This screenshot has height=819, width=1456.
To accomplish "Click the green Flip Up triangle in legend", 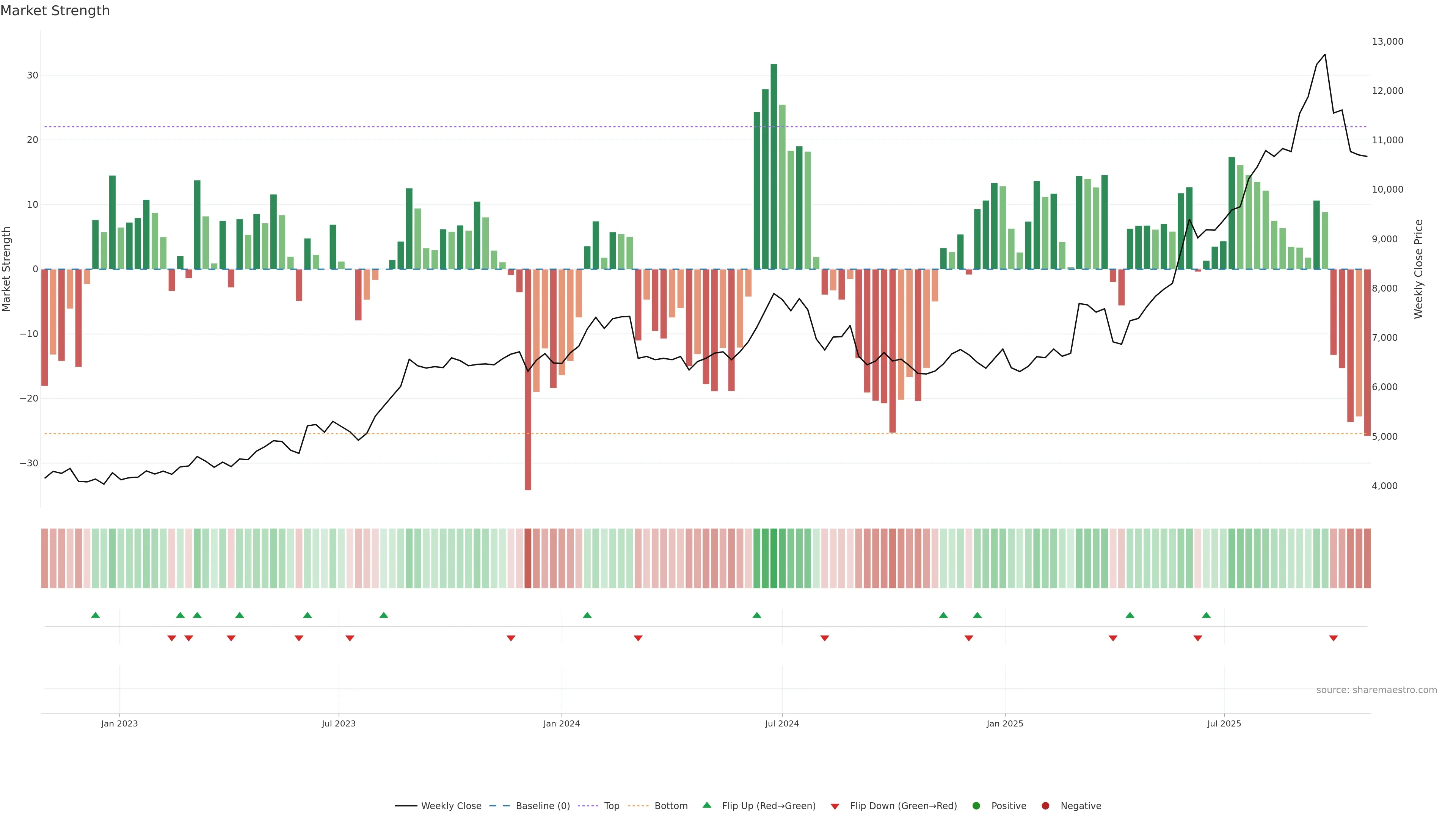I will pyautogui.click(x=706, y=805).
